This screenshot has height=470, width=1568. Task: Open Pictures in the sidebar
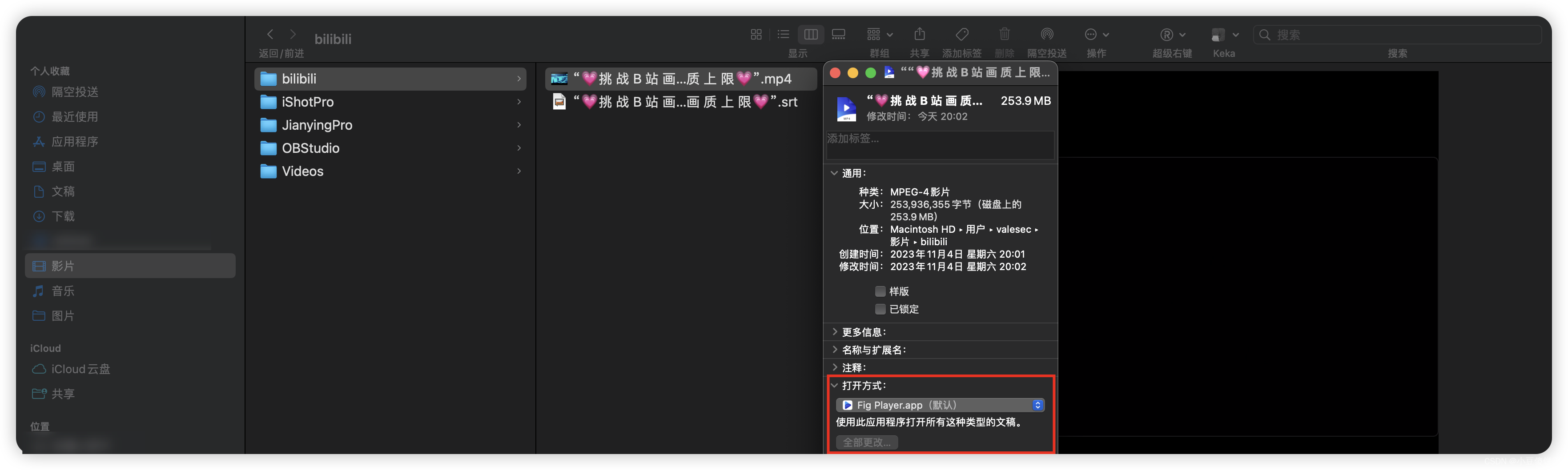point(130,315)
